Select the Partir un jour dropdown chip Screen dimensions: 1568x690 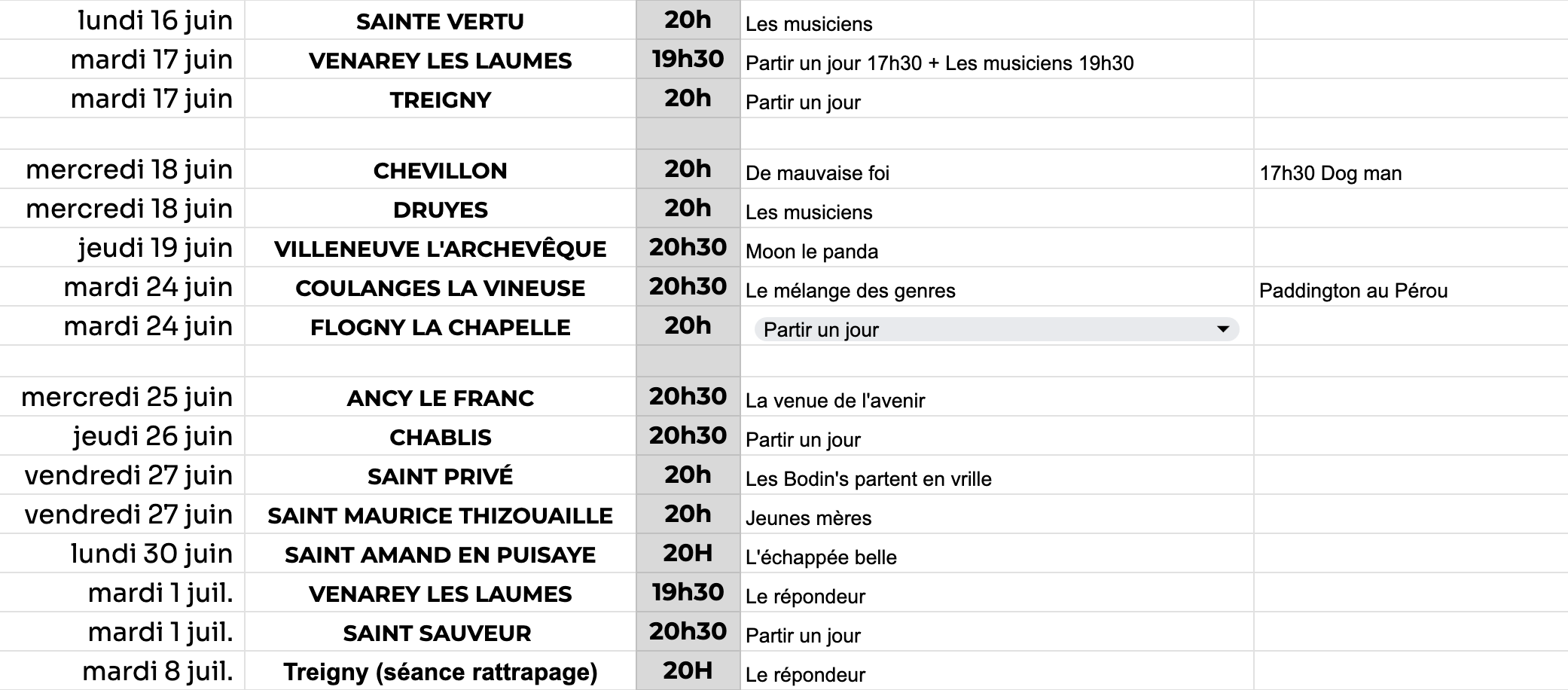pyautogui.click(x=996, y=329)
